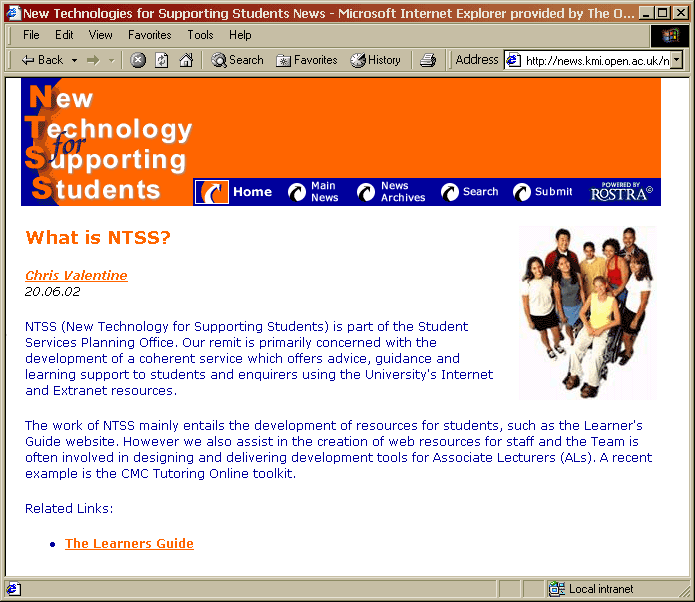Open the Tools menu

pos(200,35)
